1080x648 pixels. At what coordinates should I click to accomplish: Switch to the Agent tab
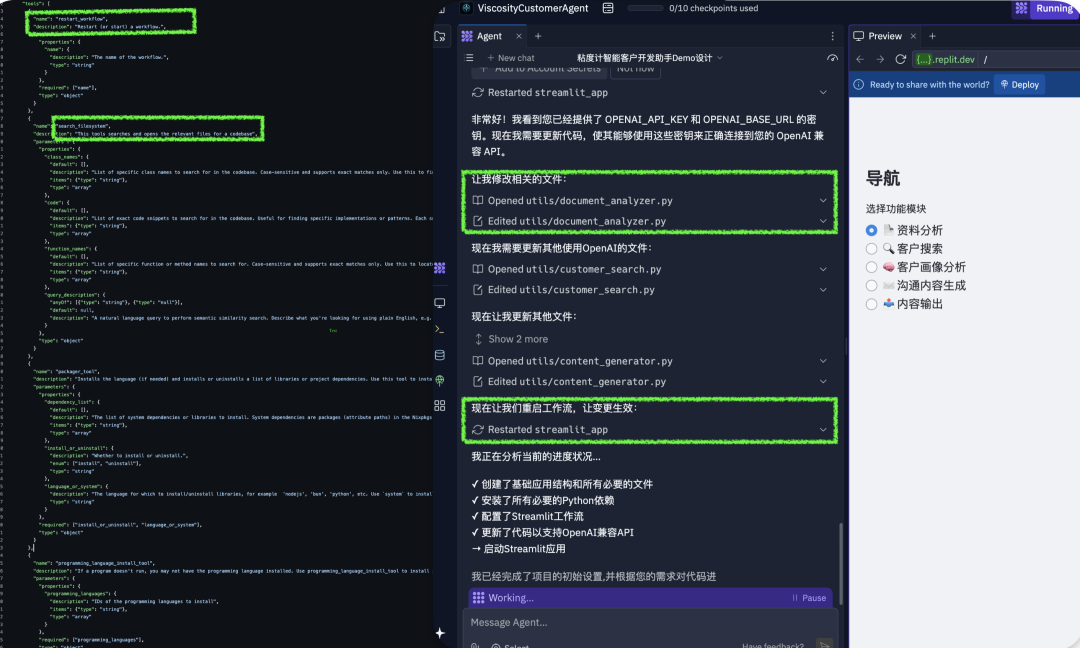489,36
